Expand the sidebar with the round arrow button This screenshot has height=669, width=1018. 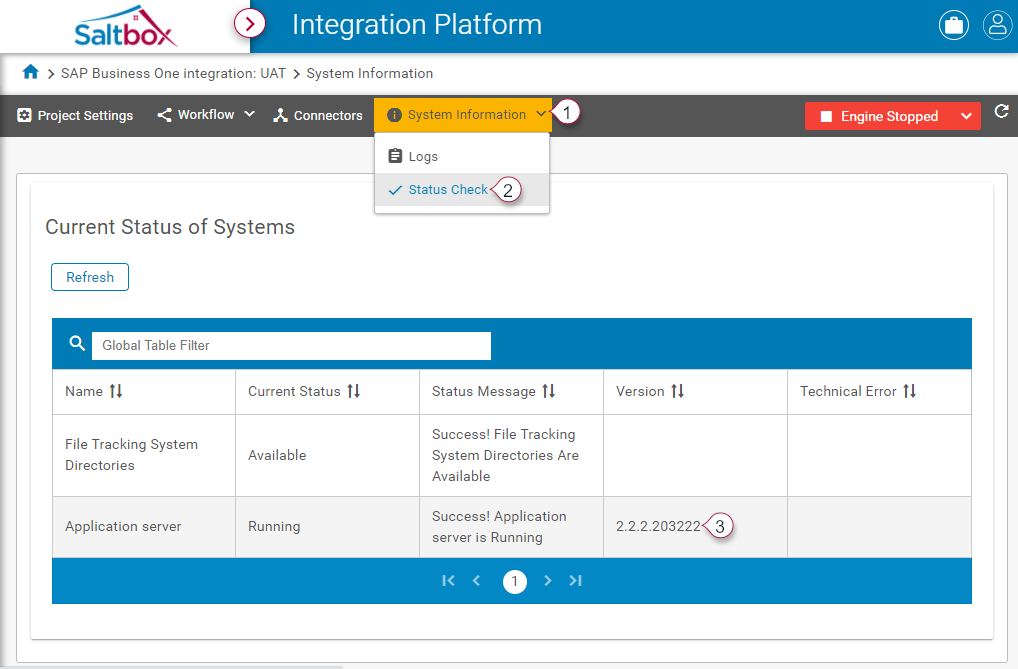pyautogui.click(x=250, y=24)
